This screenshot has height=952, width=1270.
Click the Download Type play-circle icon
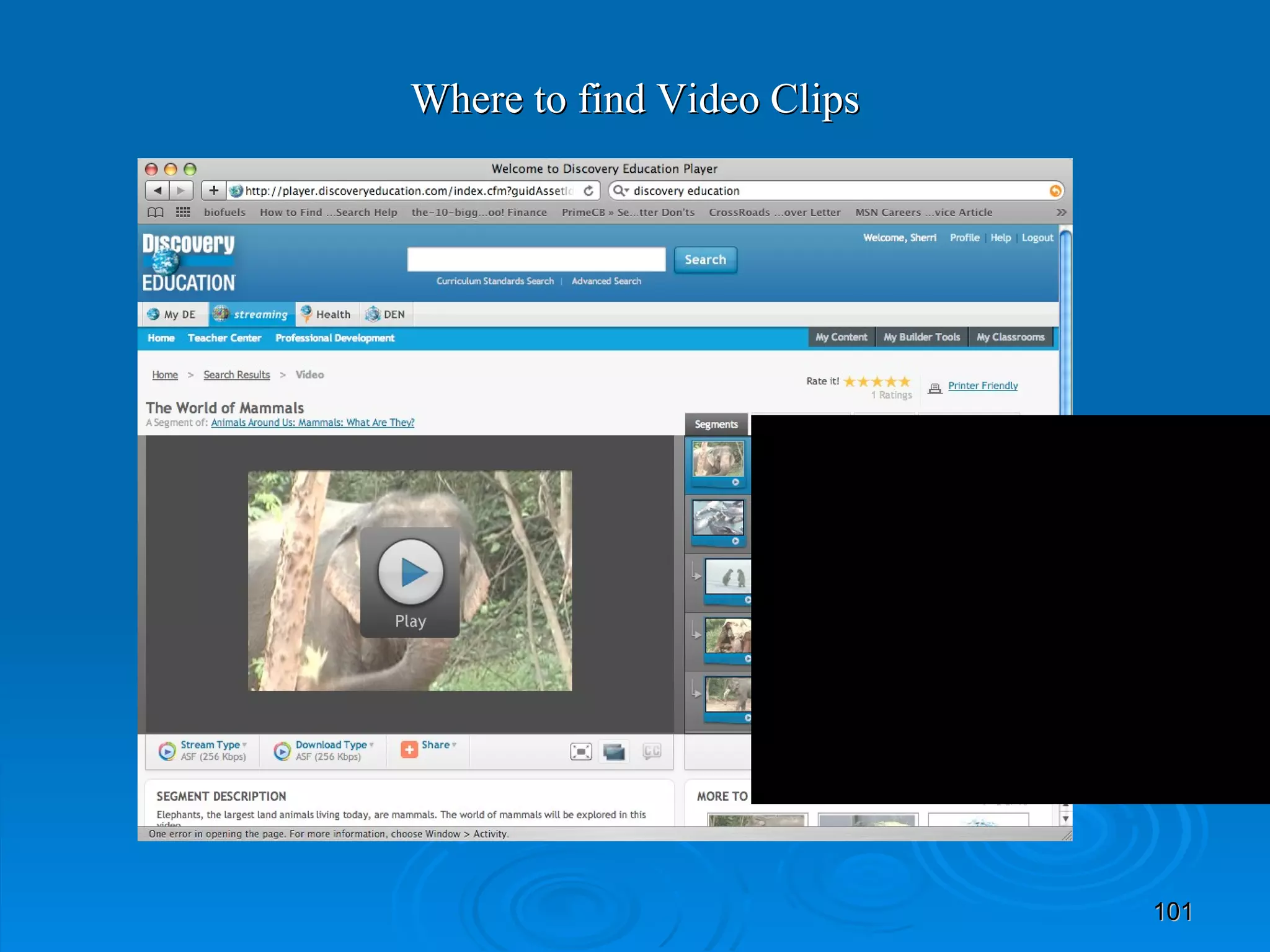pos(282,751)
